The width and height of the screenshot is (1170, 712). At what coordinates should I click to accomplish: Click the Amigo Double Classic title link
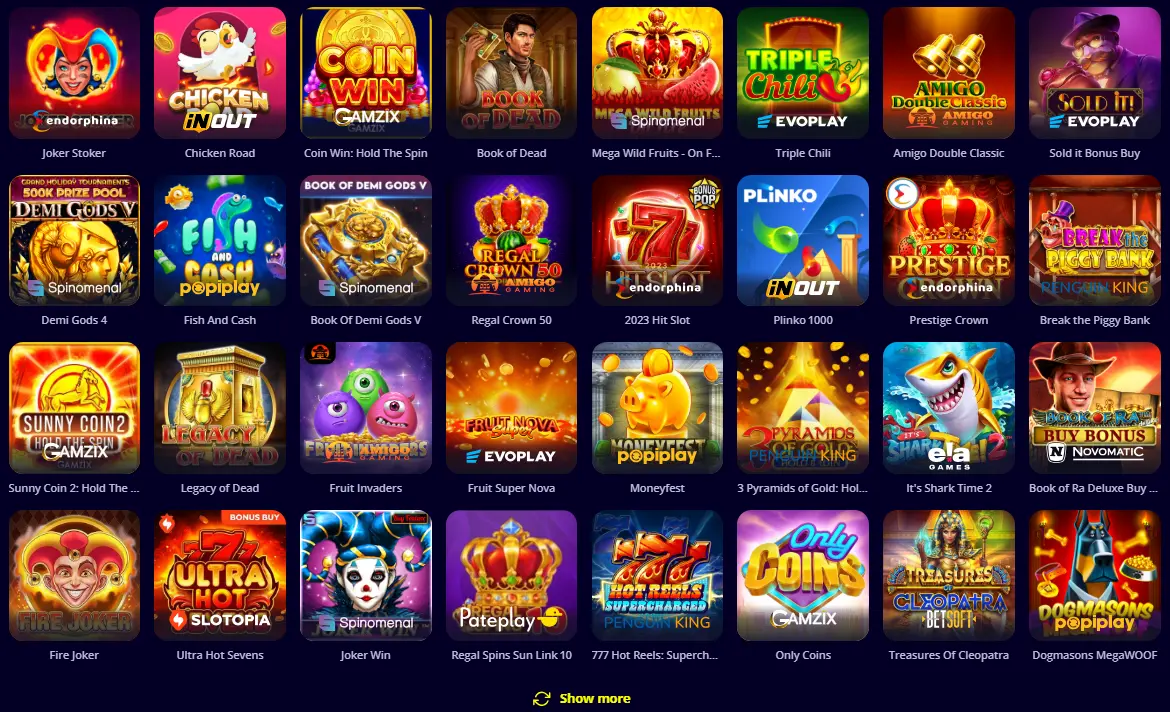pyautogui.click(x=948, y=153)
